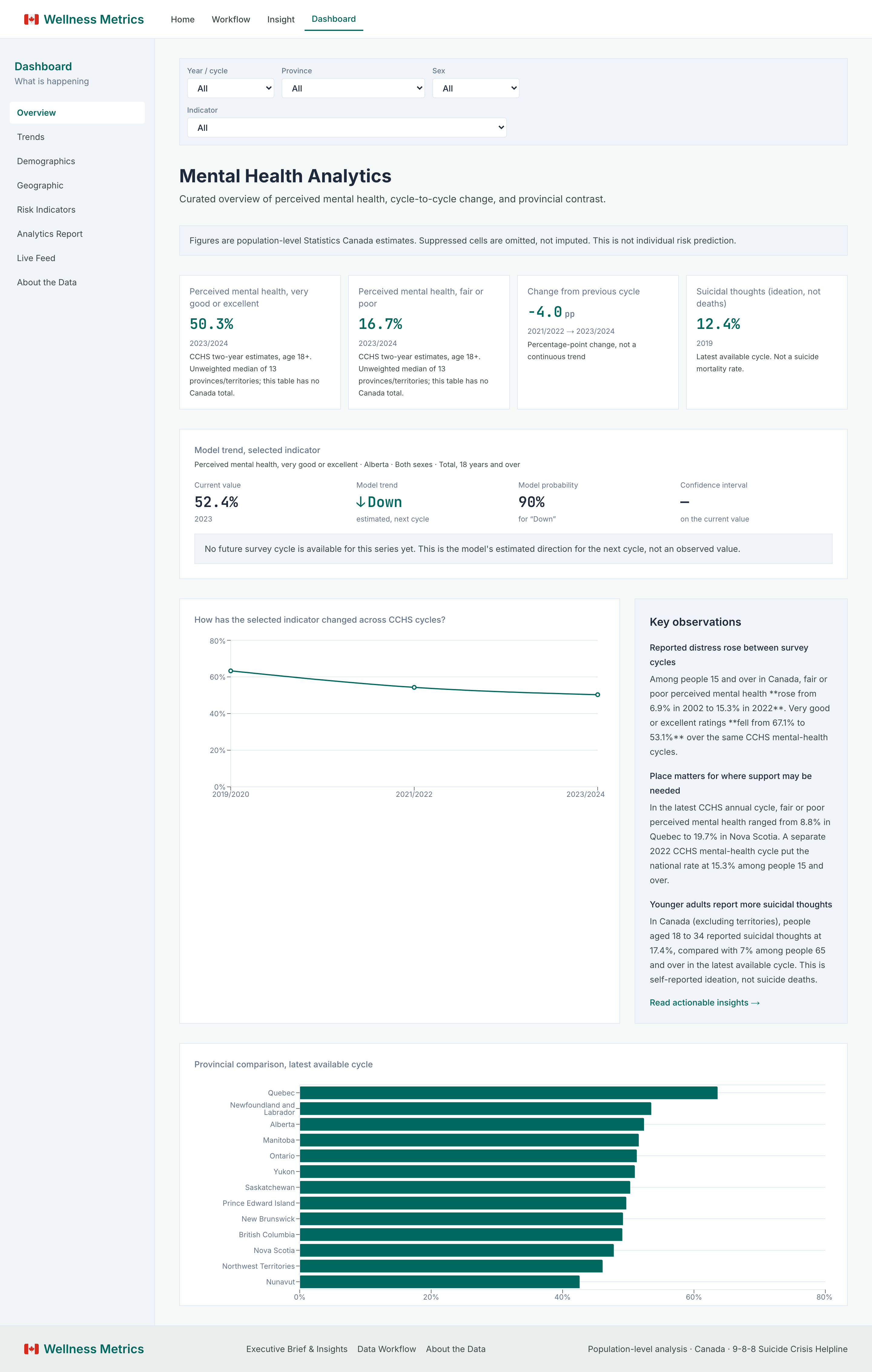Open Demographics in the sidebar
The height and width of the screenshot is (1372, 872).
click(77, 161)
